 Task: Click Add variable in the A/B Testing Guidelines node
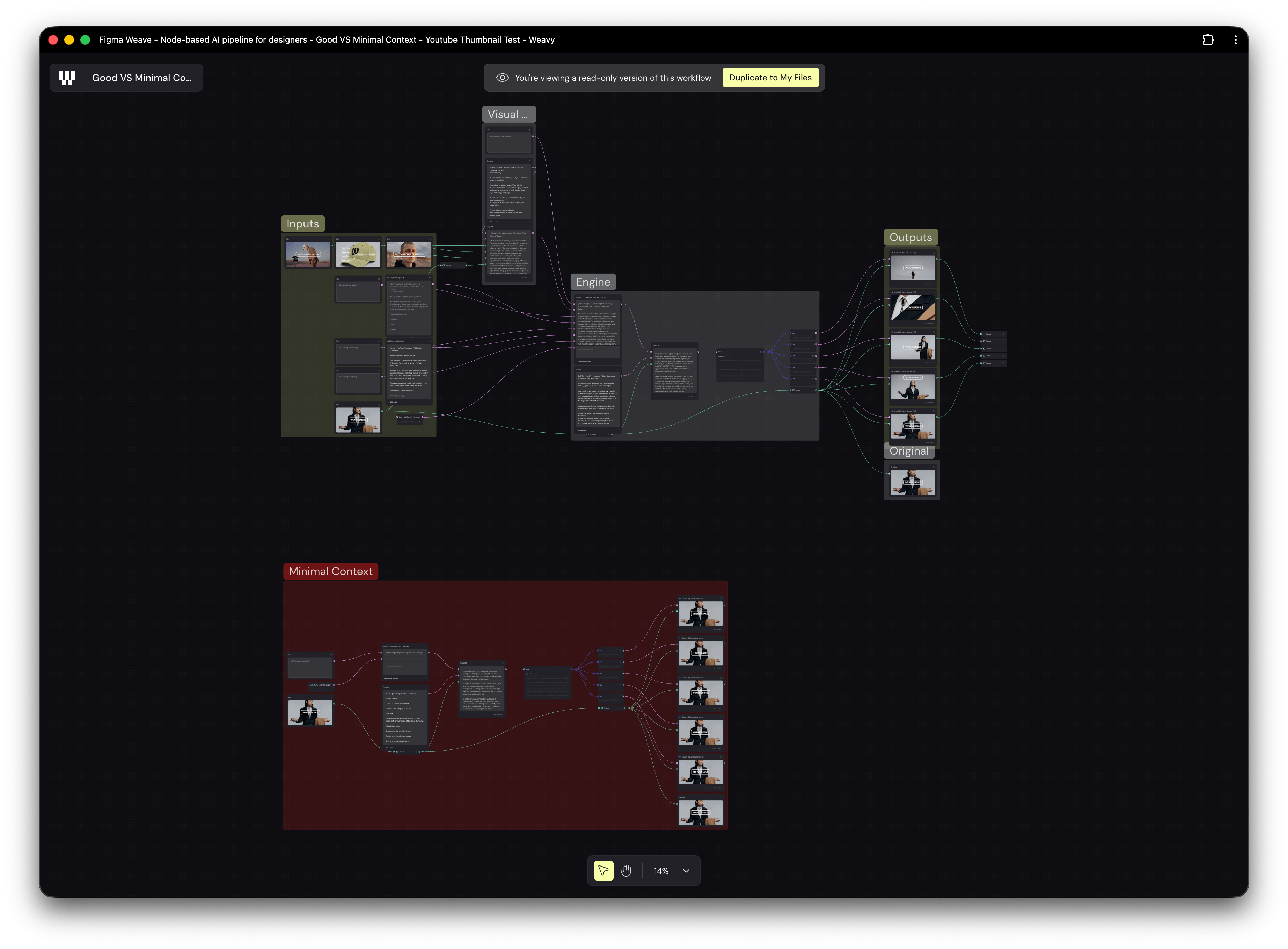click(392, 401)
